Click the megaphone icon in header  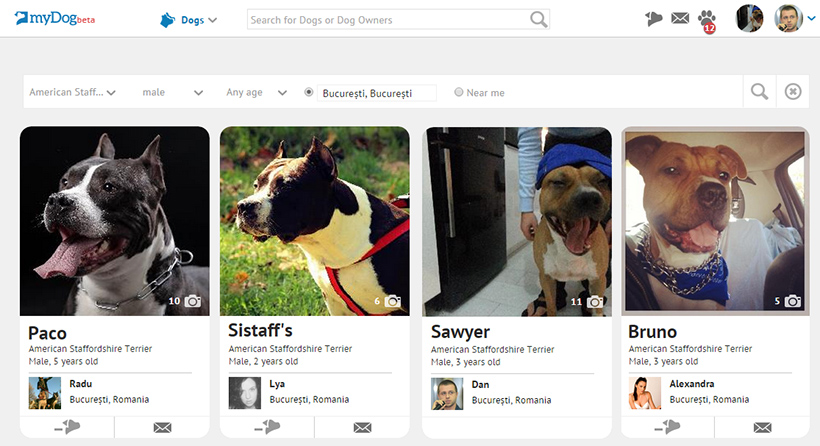point(654,18)
